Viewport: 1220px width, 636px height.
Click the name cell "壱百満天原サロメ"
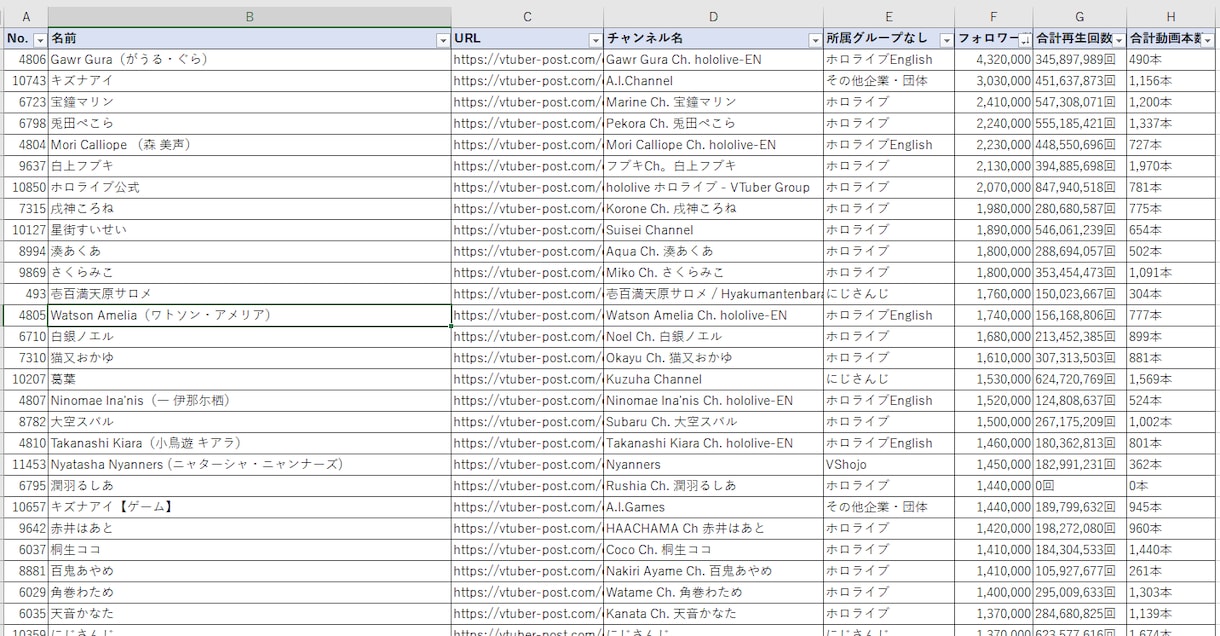point(250,294)
